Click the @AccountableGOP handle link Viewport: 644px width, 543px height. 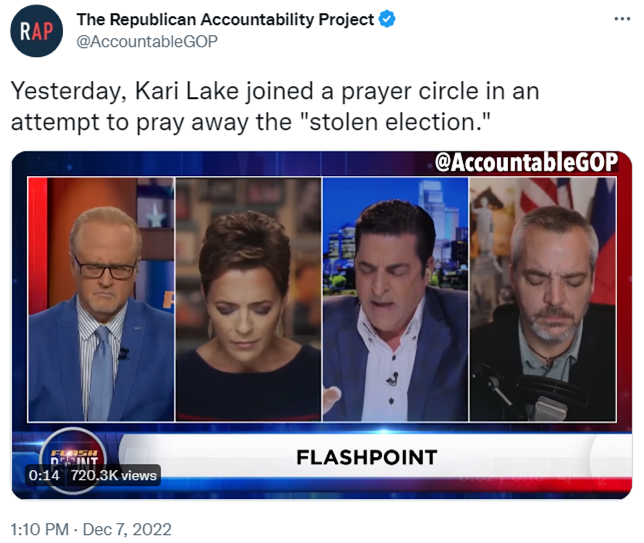point(147,41)
